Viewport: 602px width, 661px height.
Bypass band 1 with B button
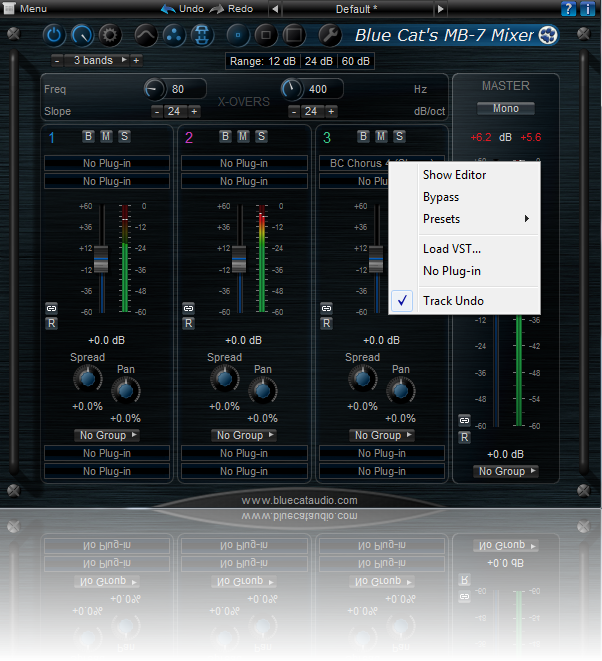[88, 137]
